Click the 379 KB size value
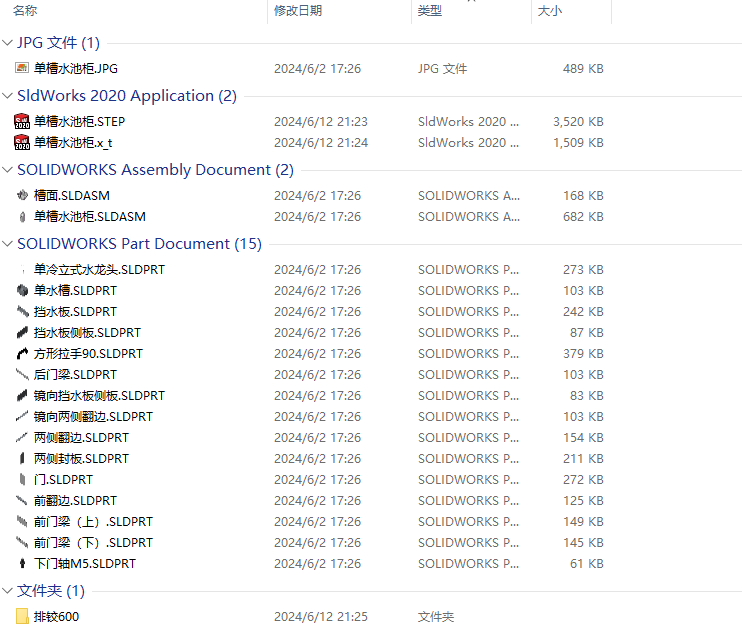 click(x=583, y=354)
